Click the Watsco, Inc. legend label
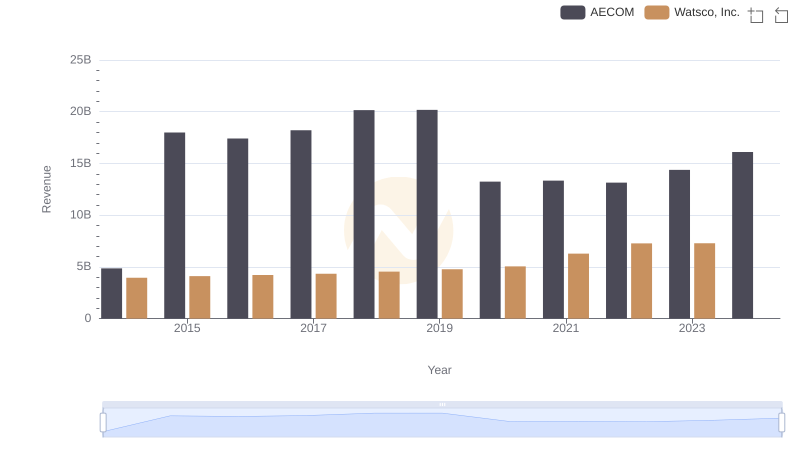The width and height of the screenshot is (800, 461). pyautogui.click(x=707, y=13)
